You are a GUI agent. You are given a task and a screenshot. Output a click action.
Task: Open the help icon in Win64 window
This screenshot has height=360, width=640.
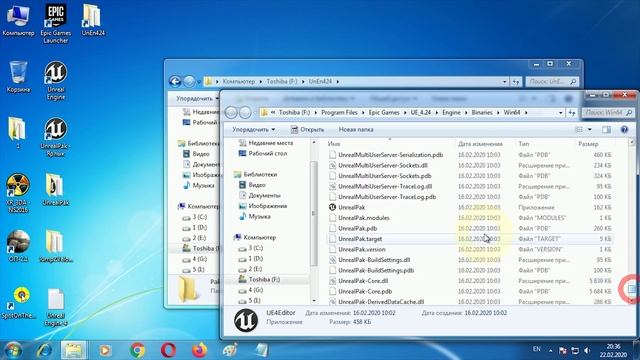click(x=624, y=129)
